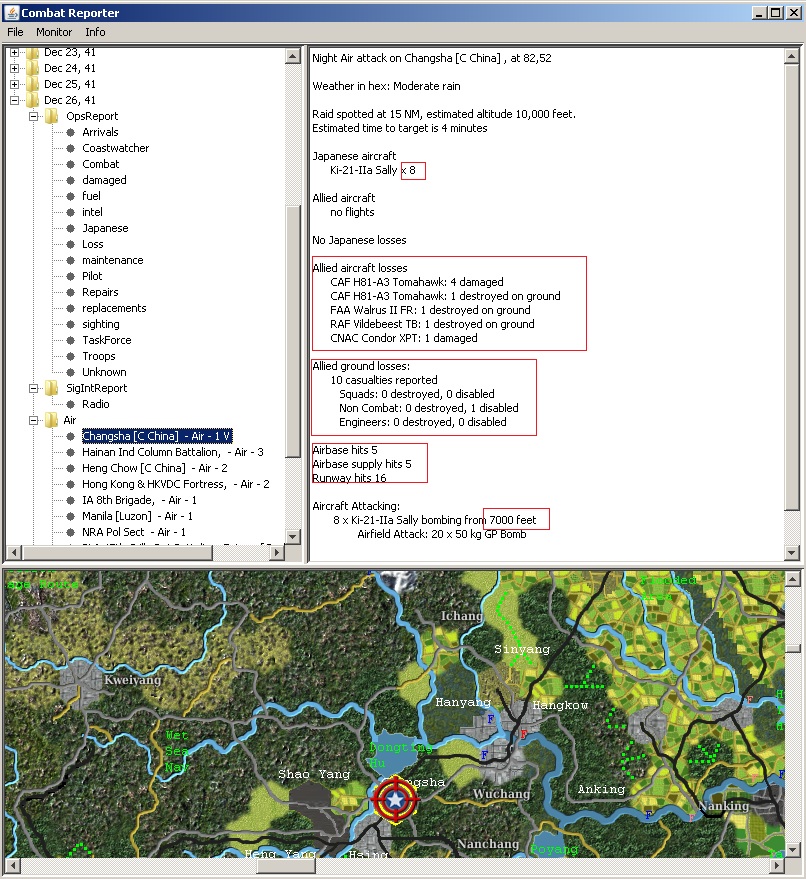This screenshot has width=806, height=879.
Task: Click the map pane scroll left arrow
Action: [x=12, y=866]
